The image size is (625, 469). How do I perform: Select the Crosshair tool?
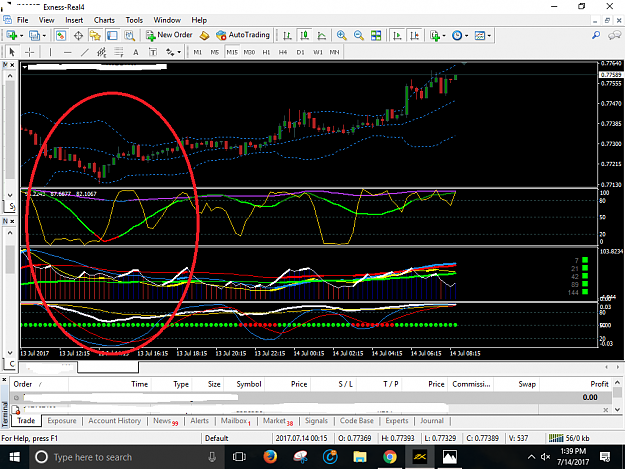[x=29, y=52]
